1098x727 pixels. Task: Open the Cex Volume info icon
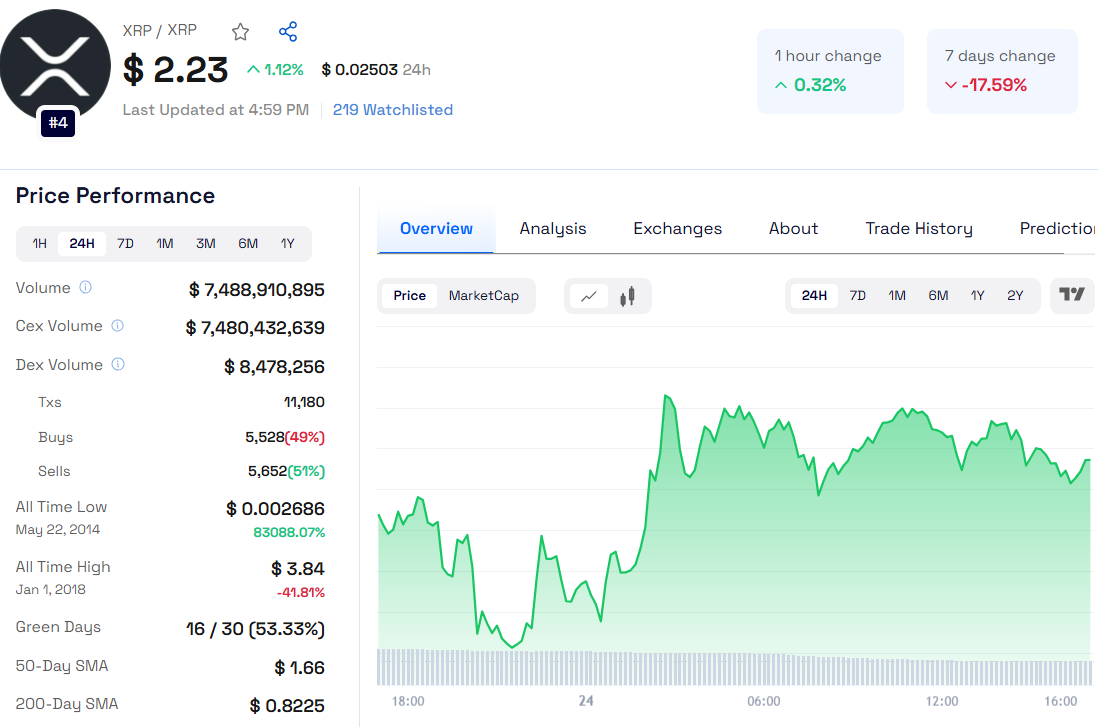pos(118,326)
